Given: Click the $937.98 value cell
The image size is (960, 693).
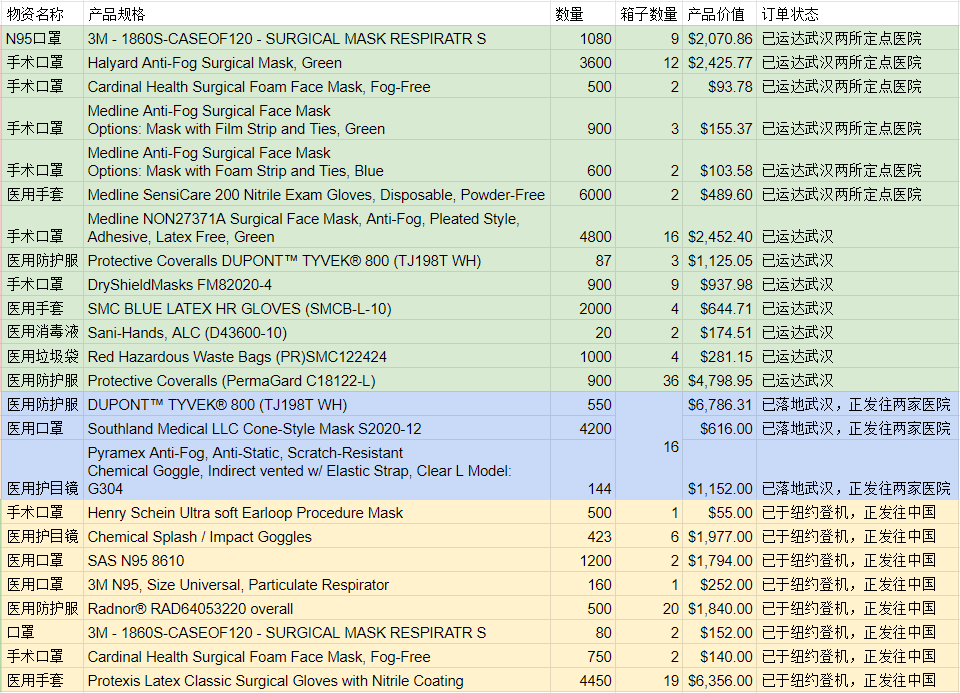Looking at the screenshot, I should (719, 284).
